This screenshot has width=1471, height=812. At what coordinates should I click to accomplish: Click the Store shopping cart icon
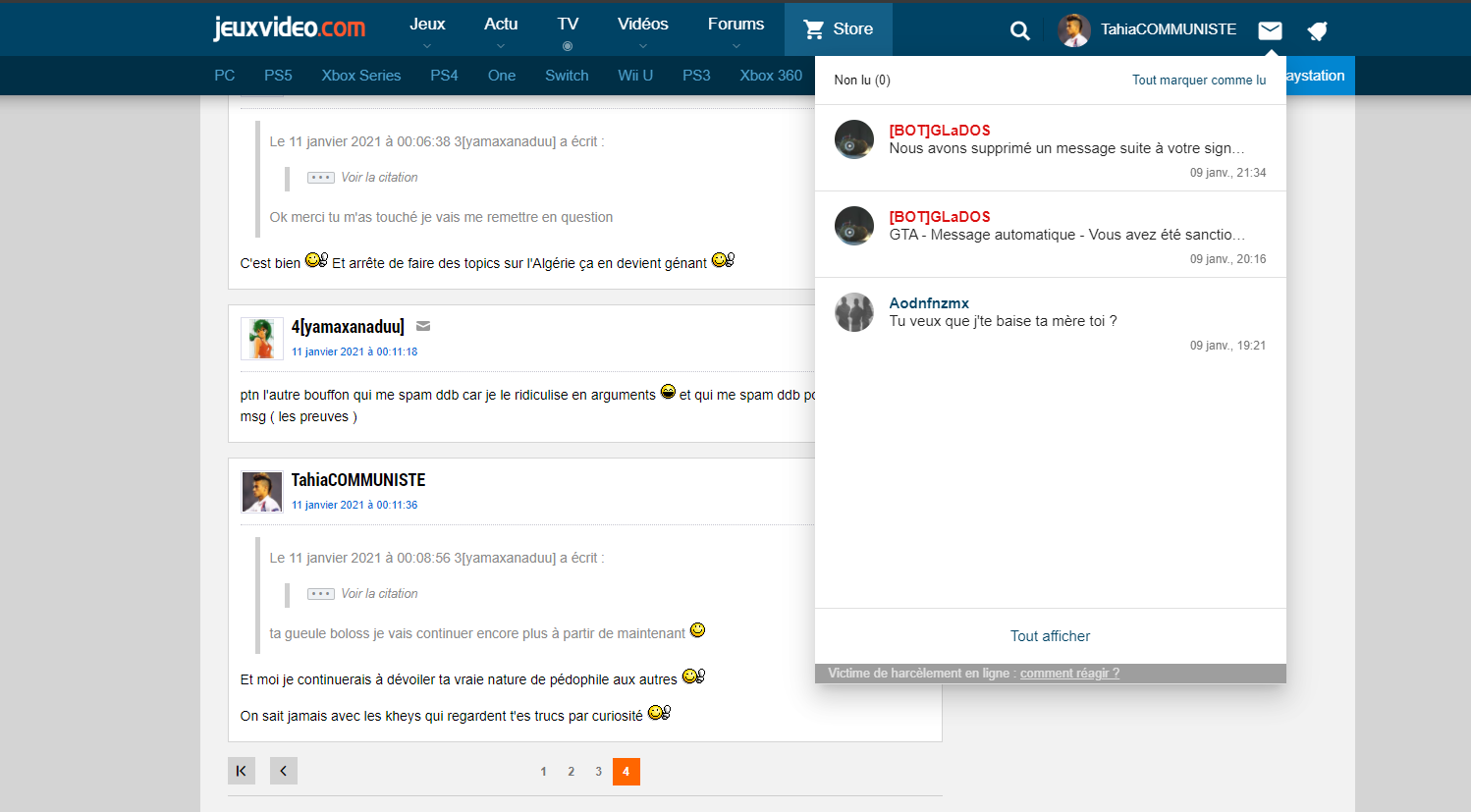click(x=814, y=29)
